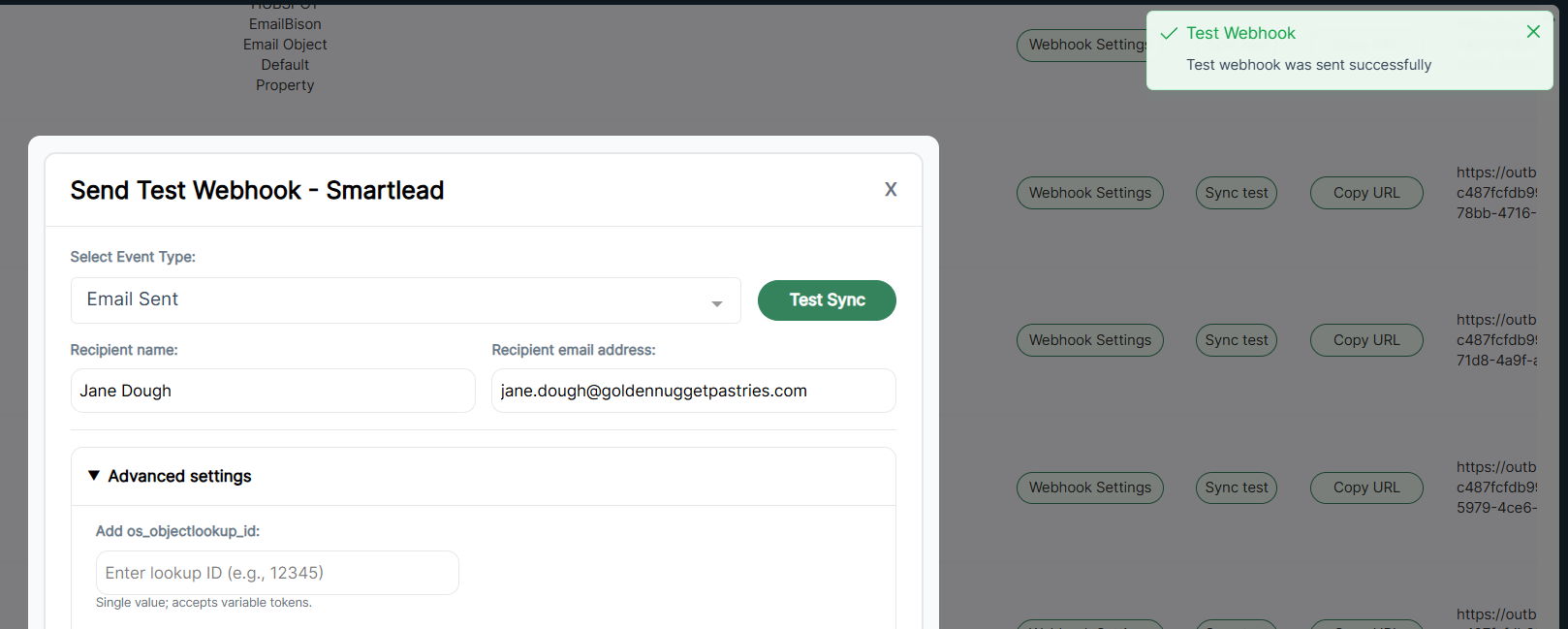Copy URL for the 5979-4ce6 webhook row
Viewport: 1568px width, 629px height.
pyautogui.click(x=1365, y=487)
